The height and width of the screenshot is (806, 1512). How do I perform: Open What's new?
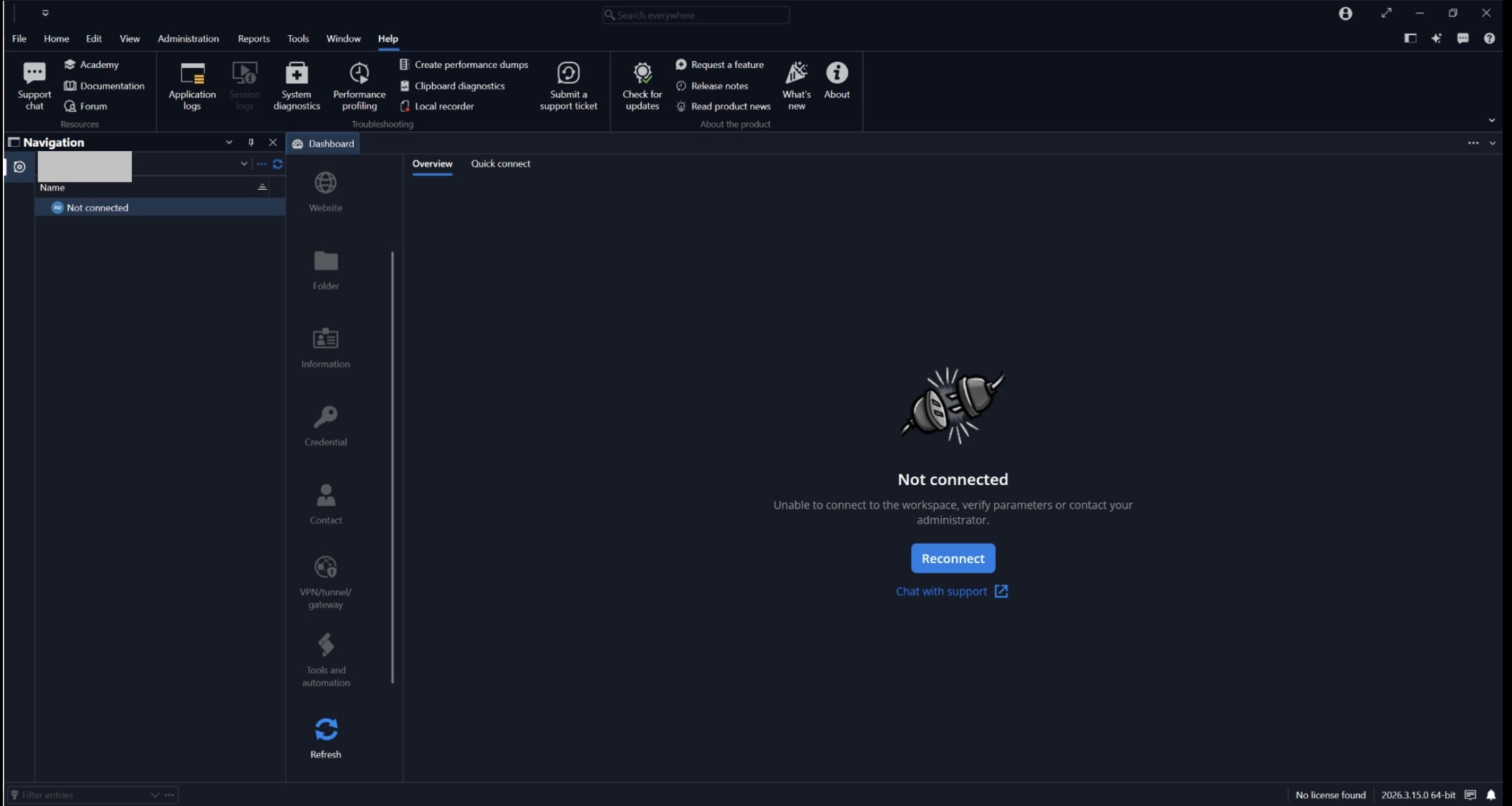coord(796,86)
